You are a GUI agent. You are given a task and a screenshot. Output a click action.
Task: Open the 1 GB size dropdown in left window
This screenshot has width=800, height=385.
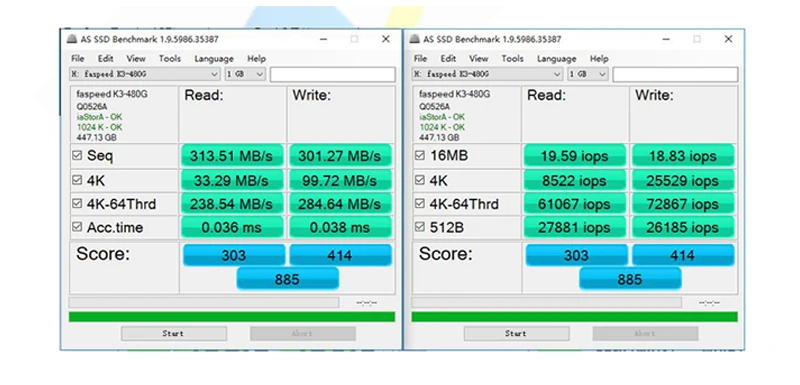(245, 74)
